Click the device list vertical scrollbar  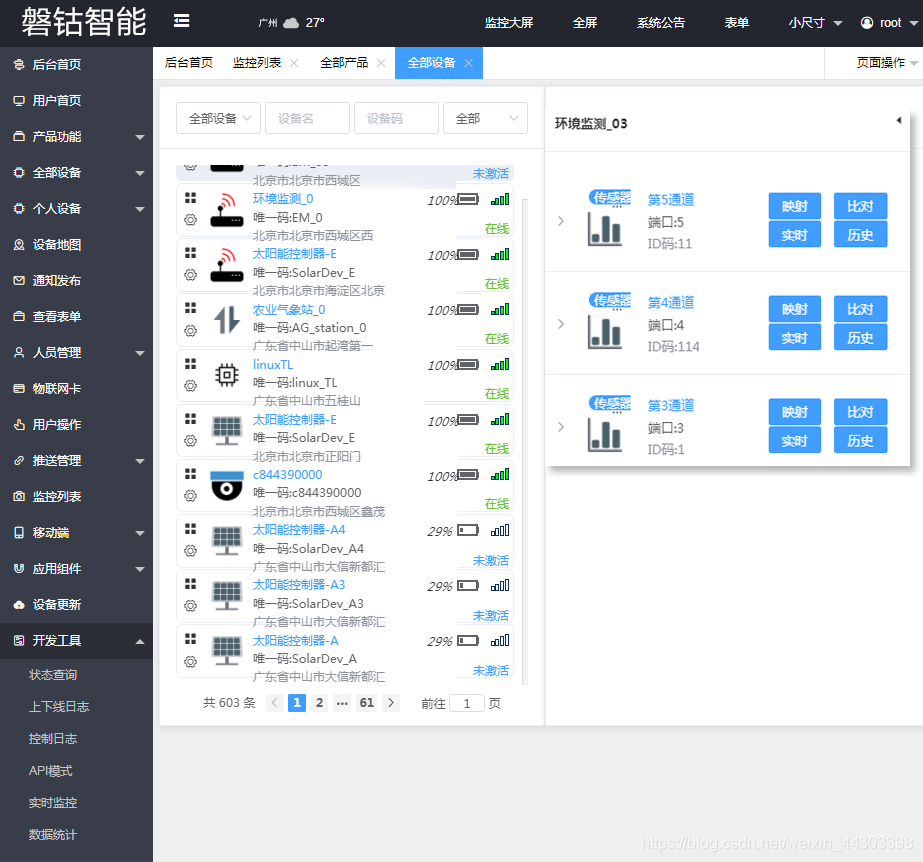click(x=524, y=442)
